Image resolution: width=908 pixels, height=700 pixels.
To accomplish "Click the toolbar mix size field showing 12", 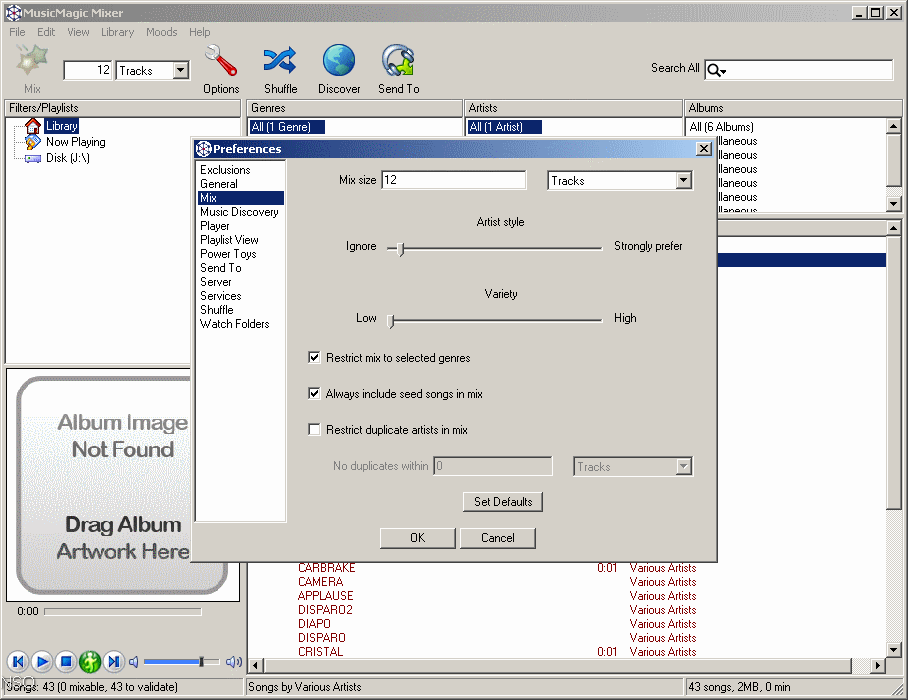I will (87, 71).
